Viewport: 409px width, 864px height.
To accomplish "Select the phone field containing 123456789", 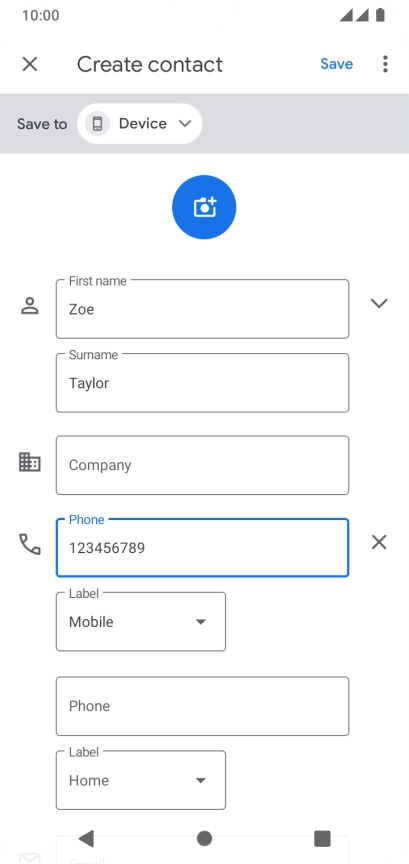I will (x=202, y=548).
